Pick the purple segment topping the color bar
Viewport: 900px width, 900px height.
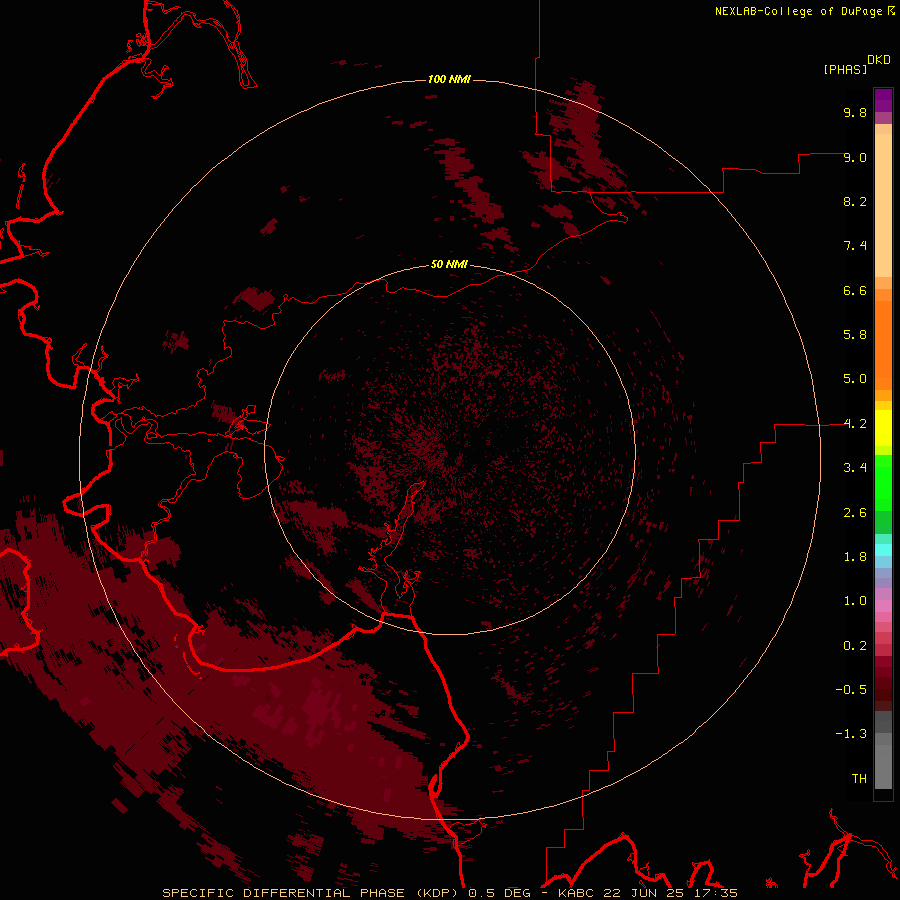(x=883, y=100)
